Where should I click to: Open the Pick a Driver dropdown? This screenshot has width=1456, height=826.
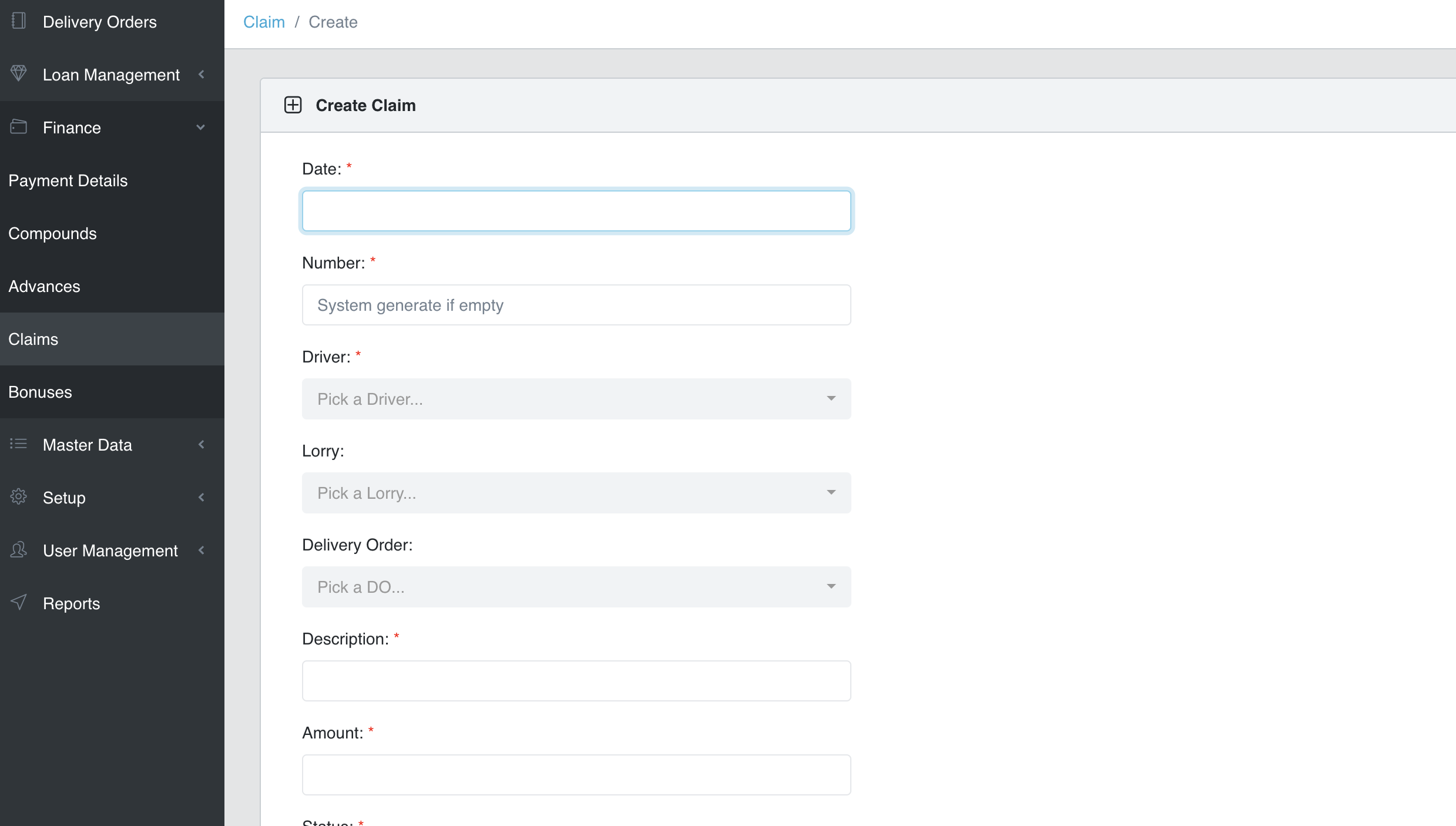pos(576,399)
